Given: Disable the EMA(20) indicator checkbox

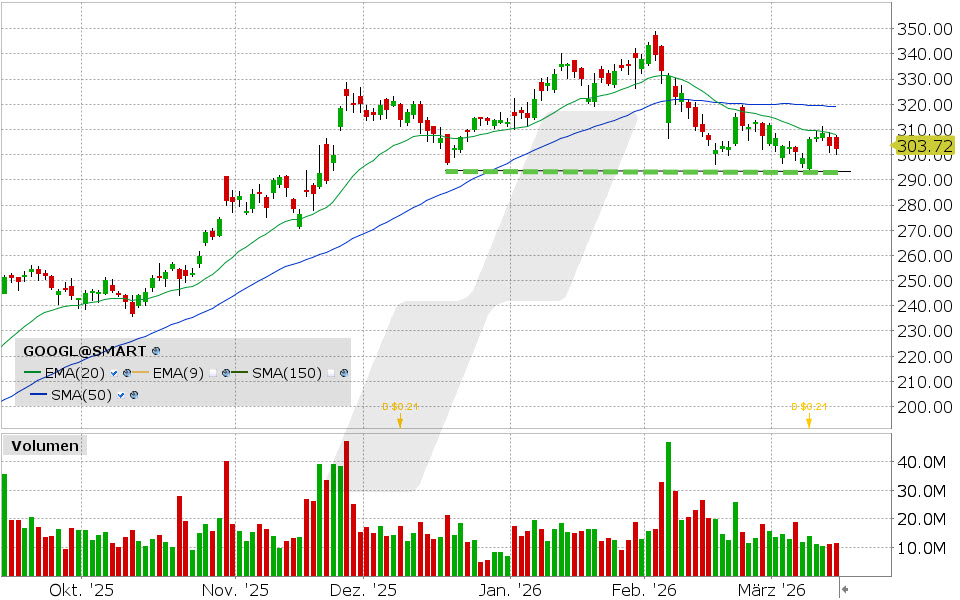Looking at the screenshot, I should [x=114, y=373].
